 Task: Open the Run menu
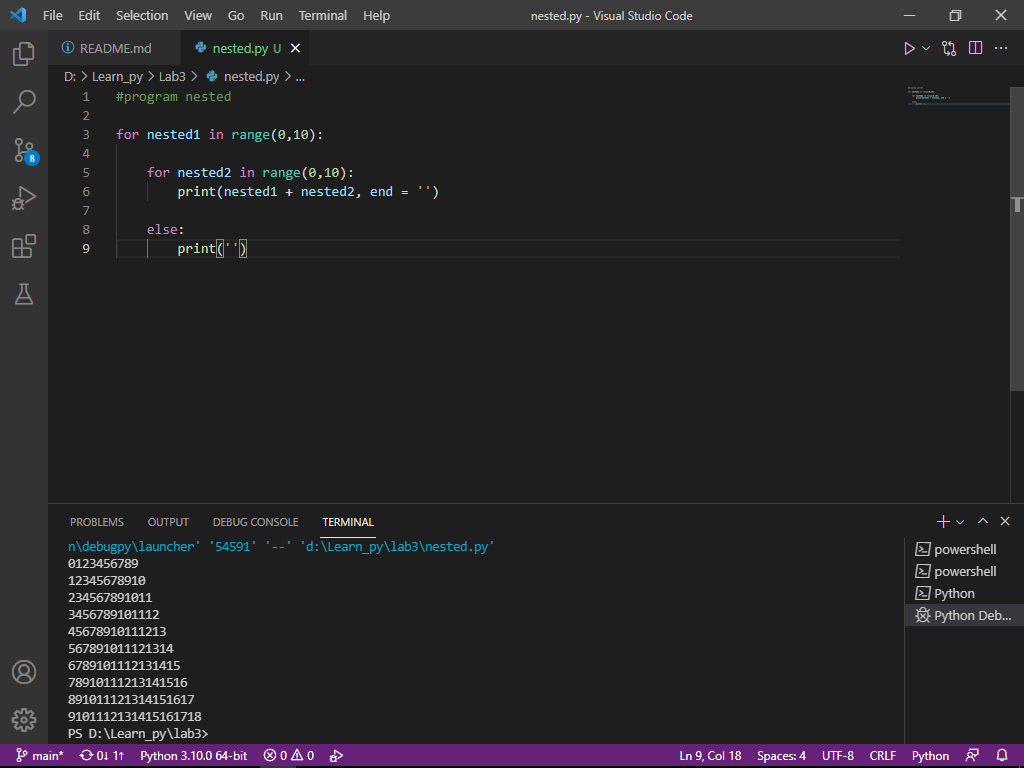[x=272, y=16]
